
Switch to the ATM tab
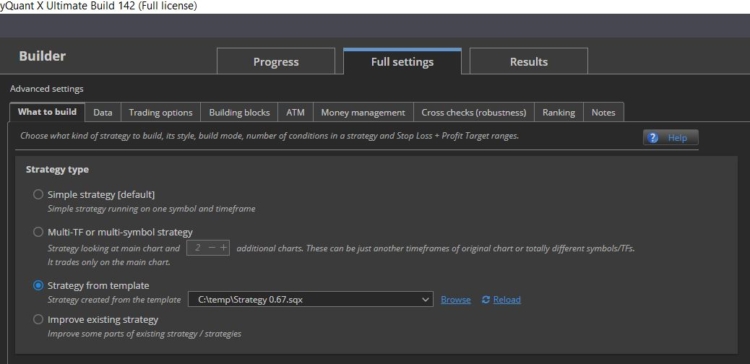click(x=295, y=112)
